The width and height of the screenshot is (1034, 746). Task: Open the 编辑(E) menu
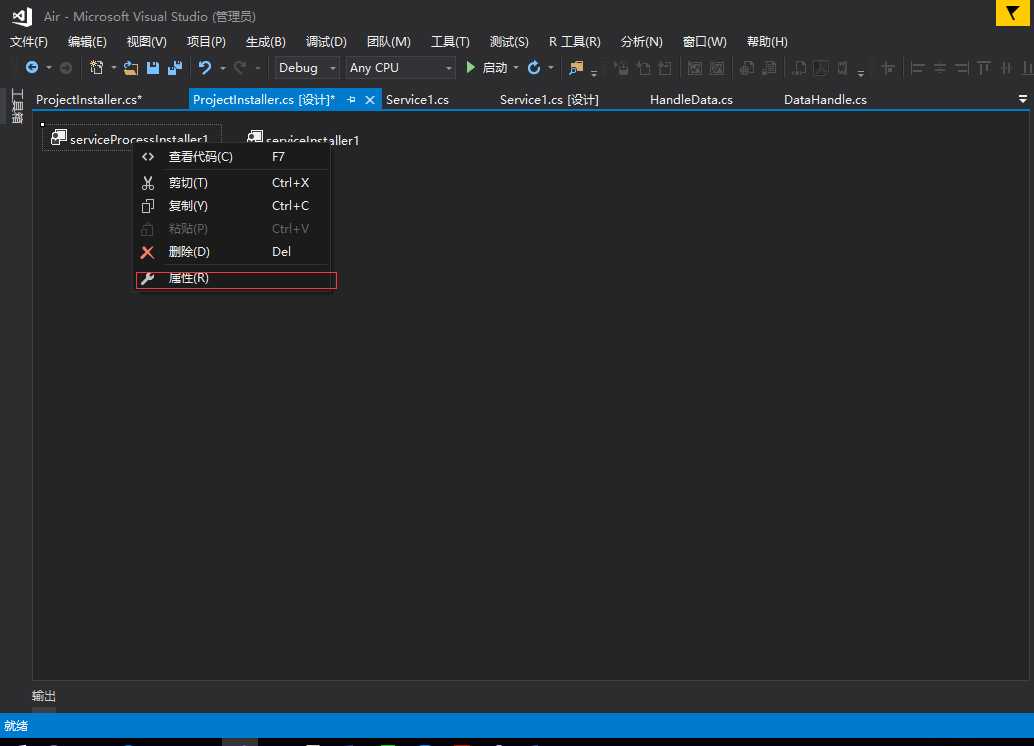tap(87, 42)
